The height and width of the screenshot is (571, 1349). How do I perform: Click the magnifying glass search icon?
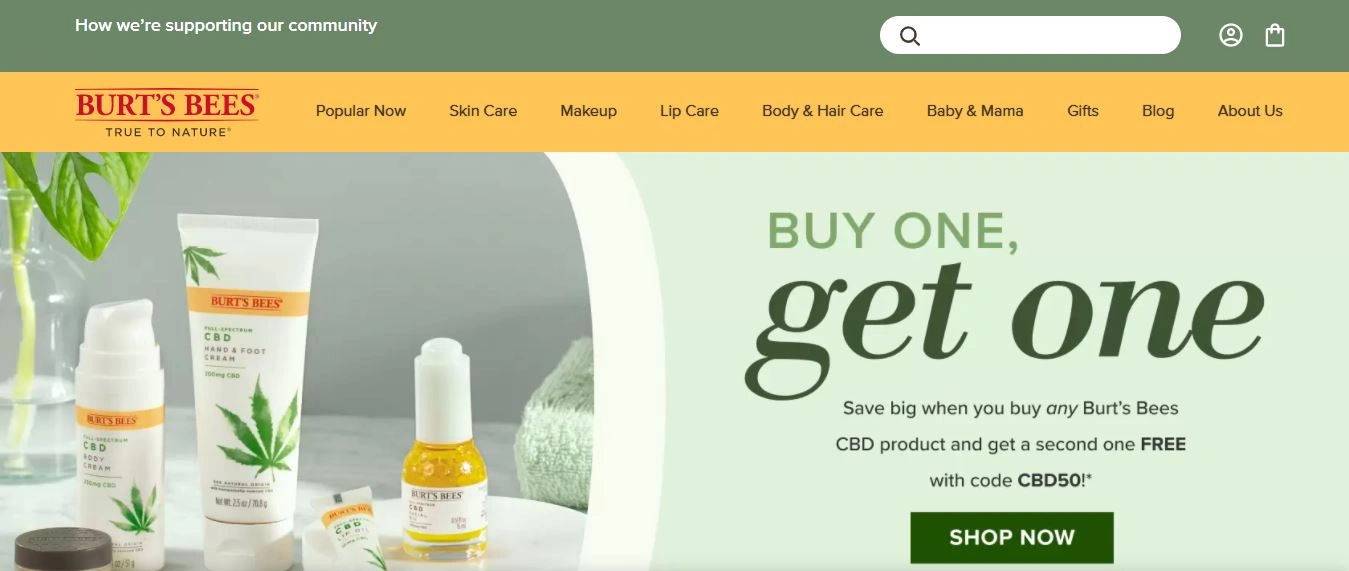point(909,36)
